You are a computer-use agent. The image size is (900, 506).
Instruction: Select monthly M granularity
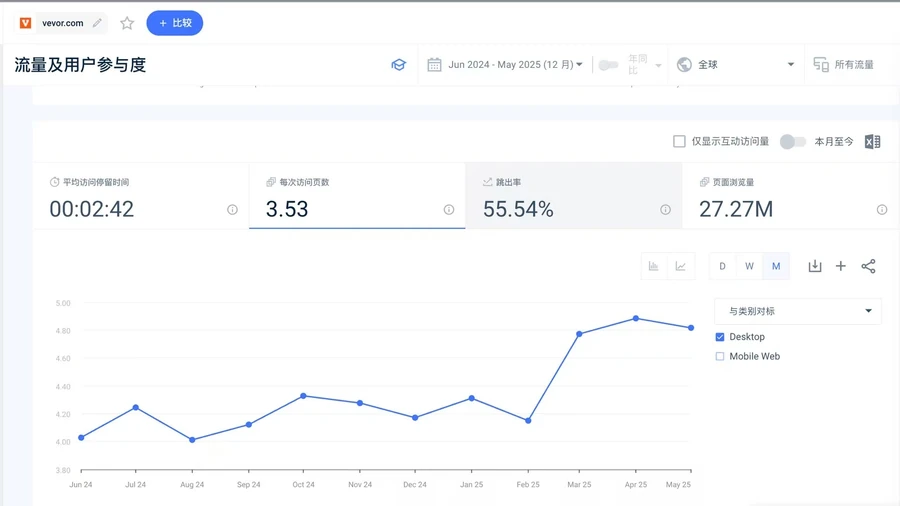click(x=776, y=266)
